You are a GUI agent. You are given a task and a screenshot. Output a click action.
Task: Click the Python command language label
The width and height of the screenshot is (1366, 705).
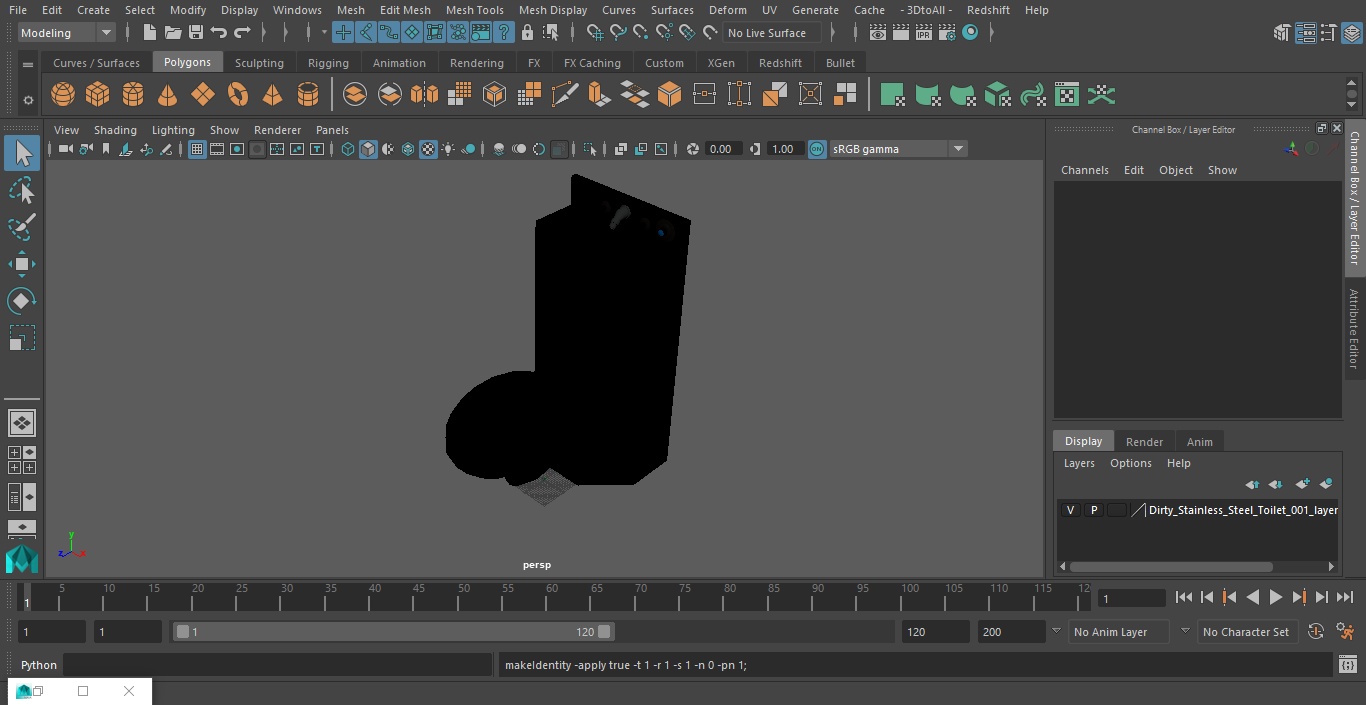(39, 665)
